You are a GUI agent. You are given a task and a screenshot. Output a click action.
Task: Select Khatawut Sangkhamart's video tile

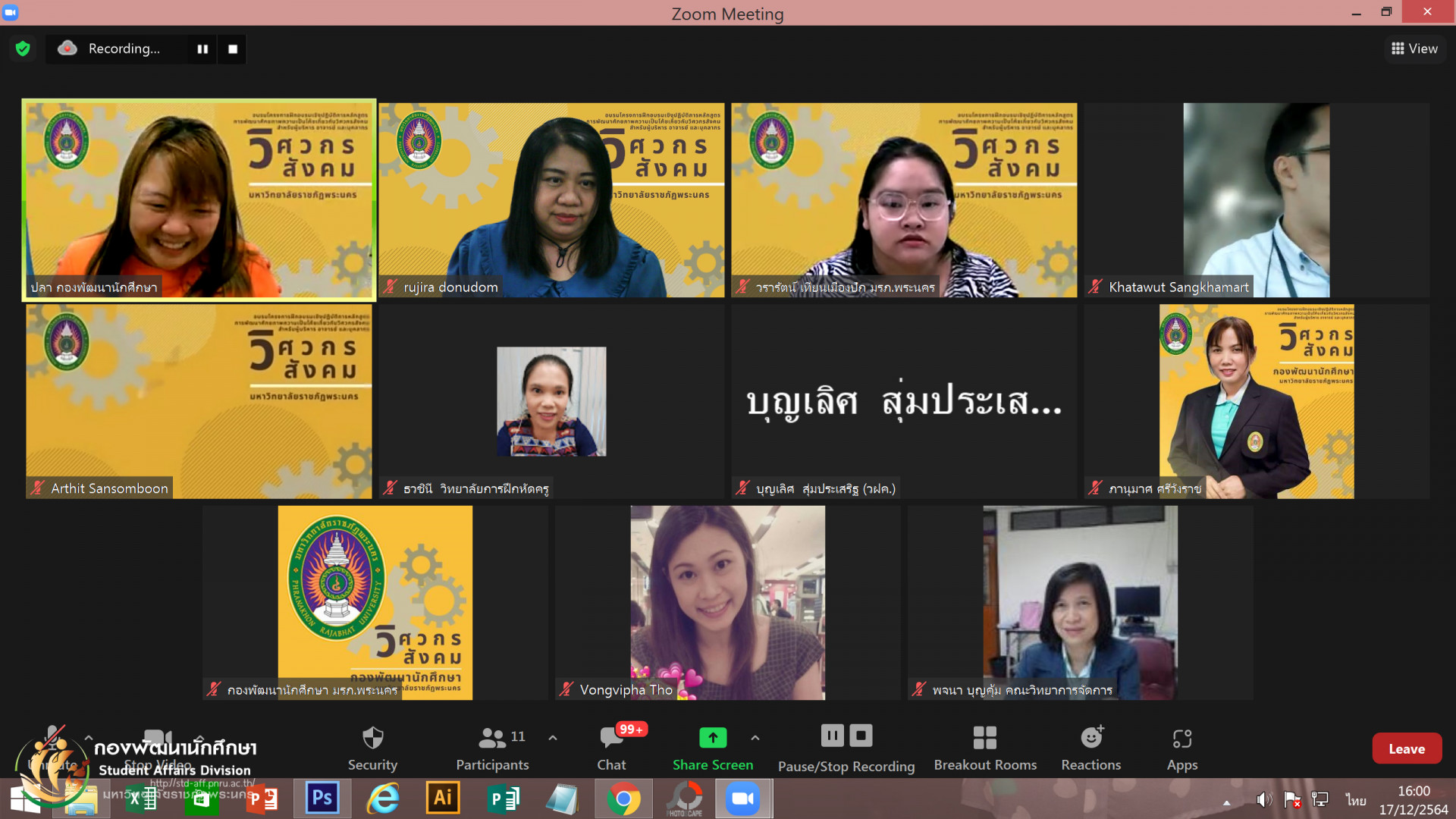1256,200
